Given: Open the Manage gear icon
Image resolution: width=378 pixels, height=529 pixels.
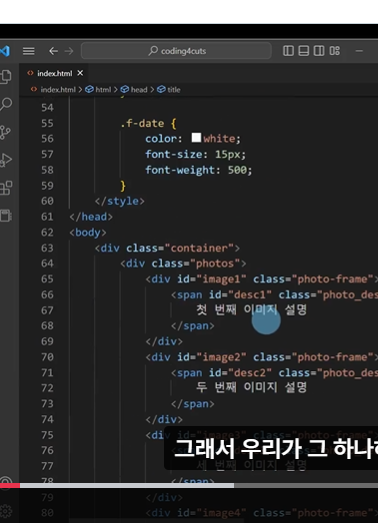Looking at the screenshot, I should pyautogui.click(x=6, y=511).
